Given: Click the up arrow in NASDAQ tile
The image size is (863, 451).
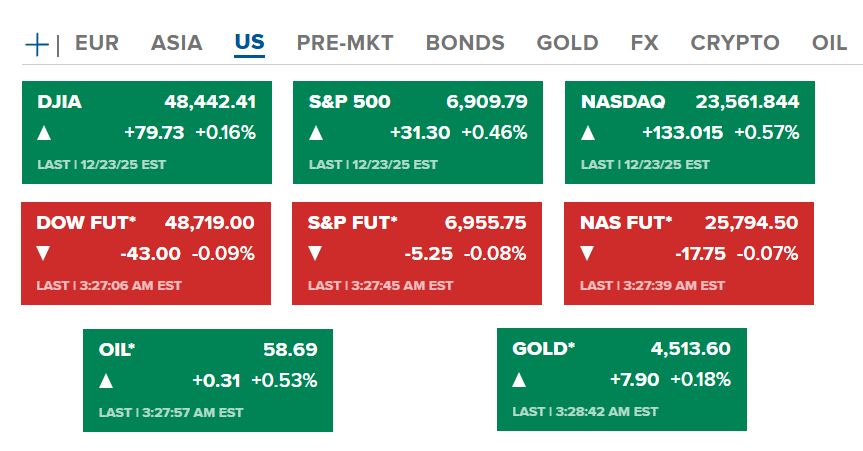Looking at the screenshot, I should coord(588,133).
